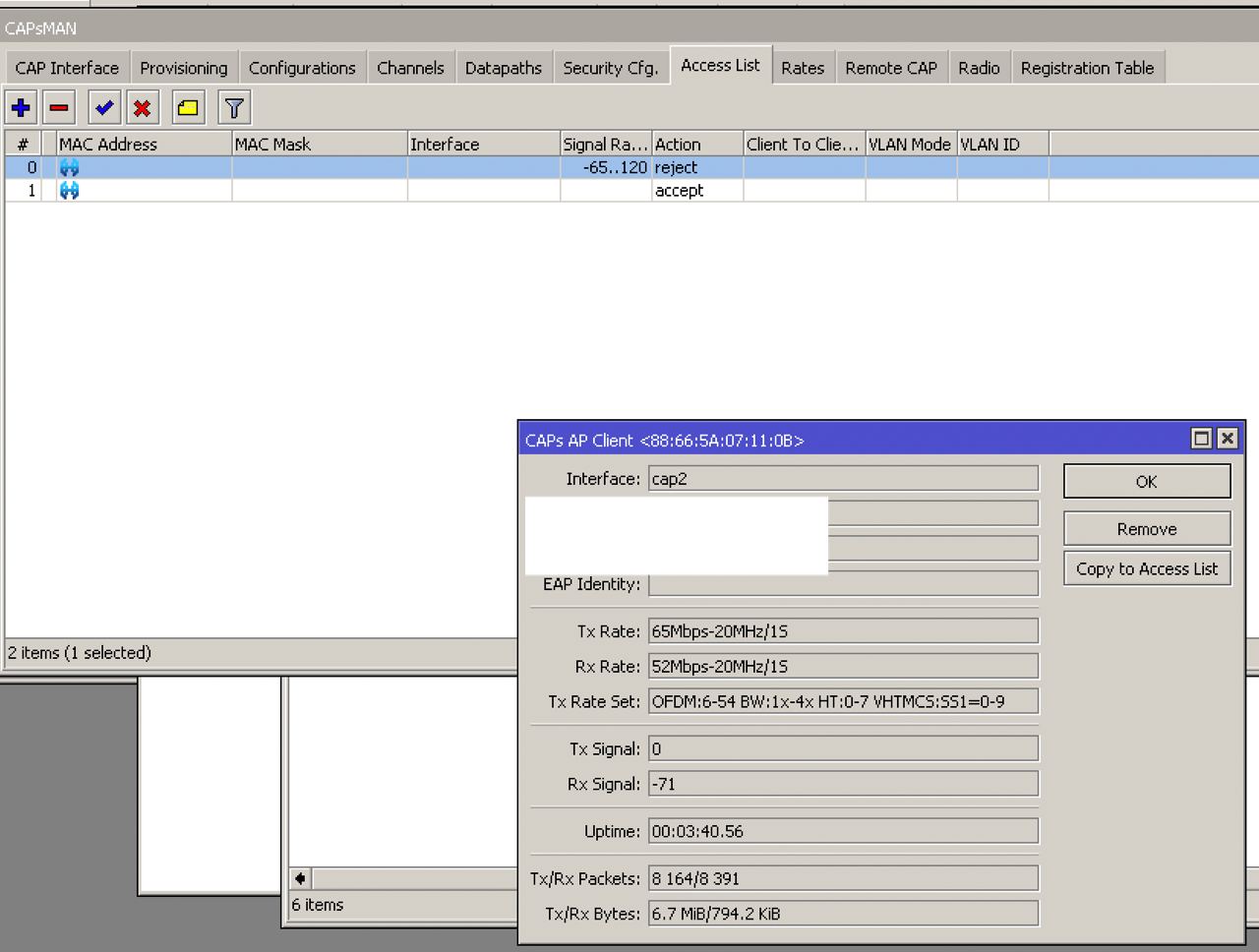Select the Access List tab
The height and width of the screenshot is (952, 1259).
pyautogui.click(x=721, y=66)
